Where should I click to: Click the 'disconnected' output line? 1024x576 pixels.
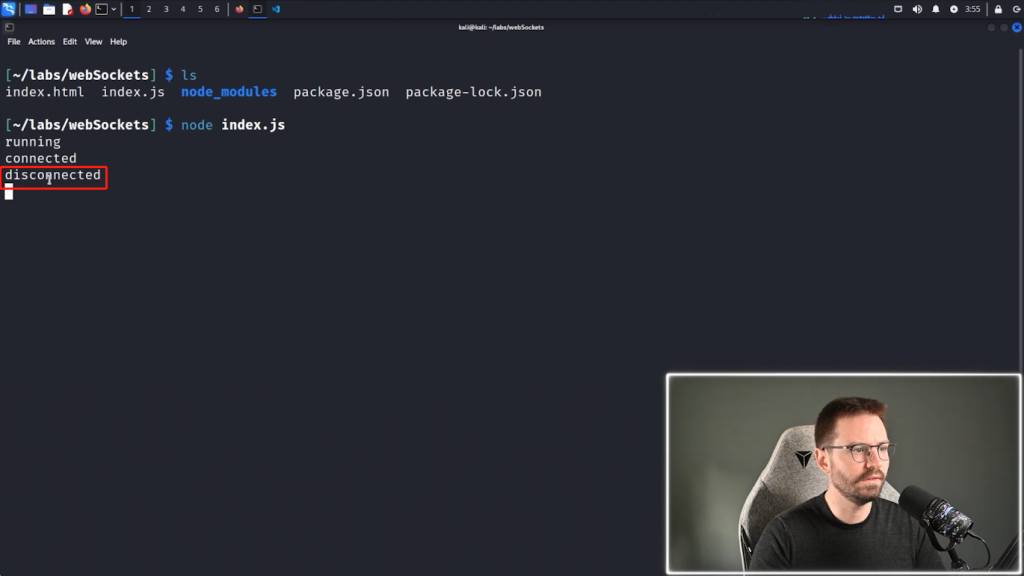tap(53, 175)
